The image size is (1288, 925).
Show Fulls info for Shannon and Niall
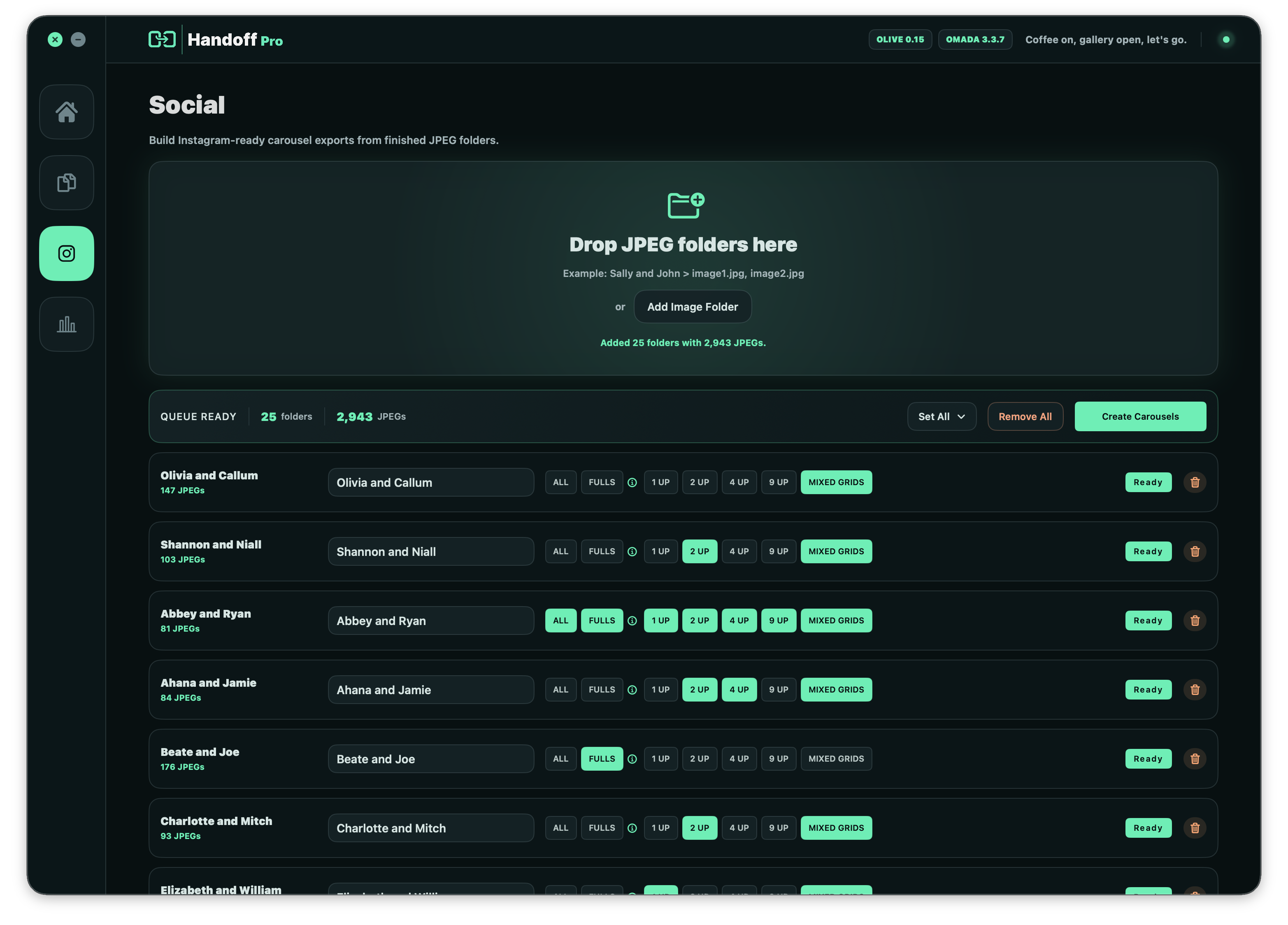pyautogui.click(x=632, y=552)
